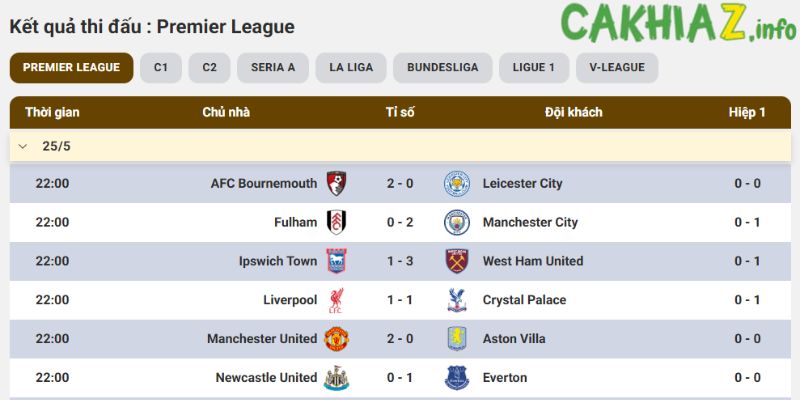Image resolution: width=800 pixels, height=400 pixels.
Task: Collapse the 25/5 date group
Action: pyautogui.click(x=24, y=146)
